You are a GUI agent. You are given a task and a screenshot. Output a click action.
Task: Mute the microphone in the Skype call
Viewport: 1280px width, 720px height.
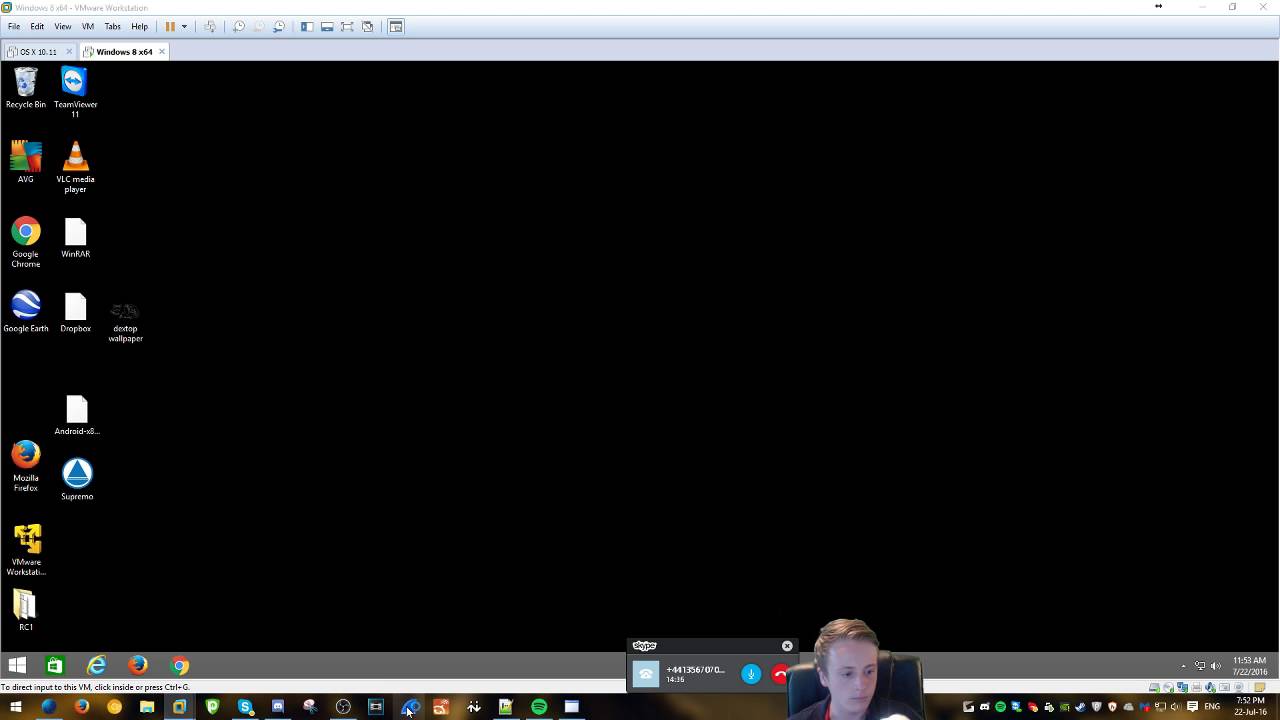point(751,674)
